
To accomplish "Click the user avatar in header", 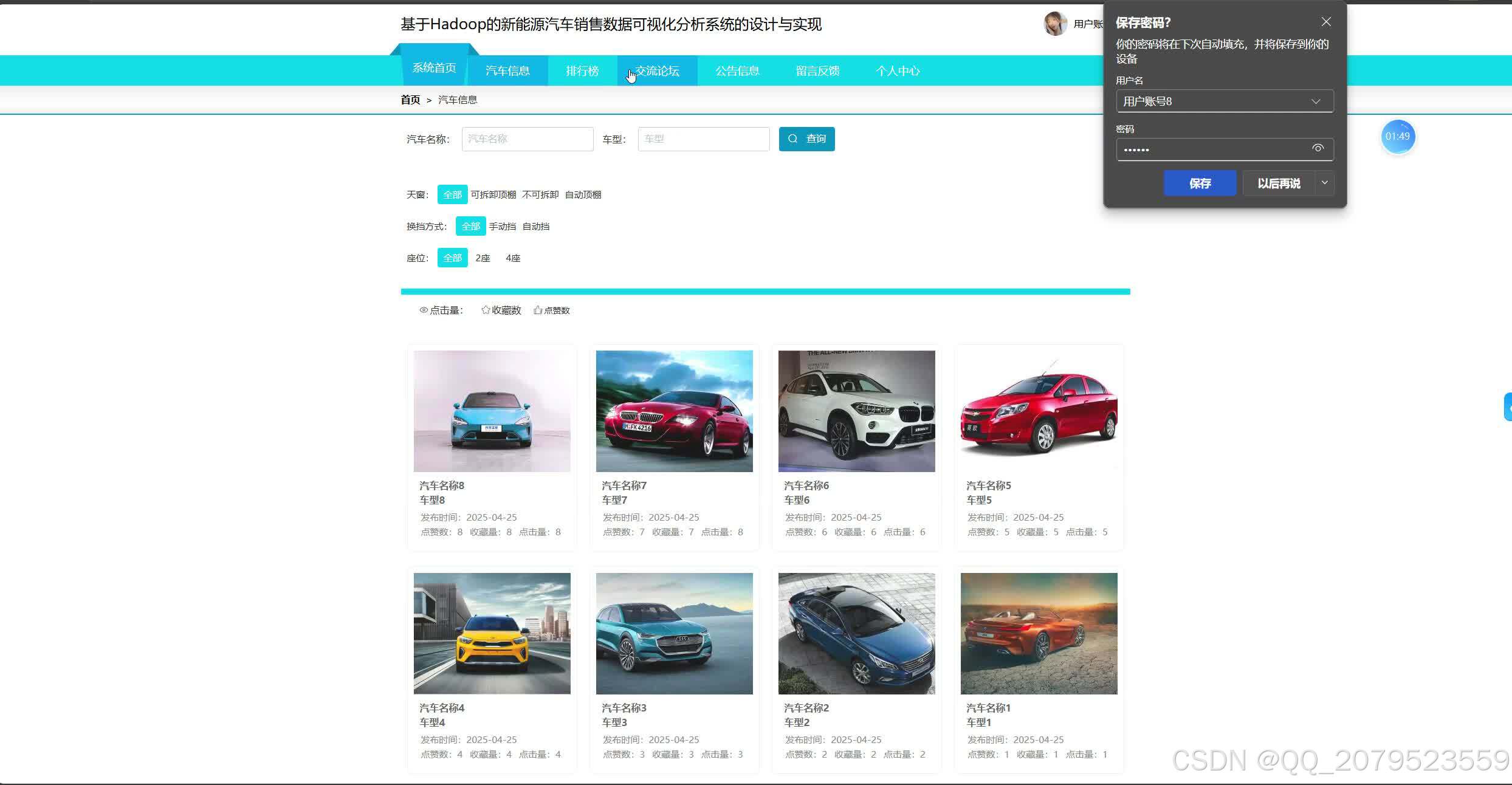I will tap(1055, 24).
